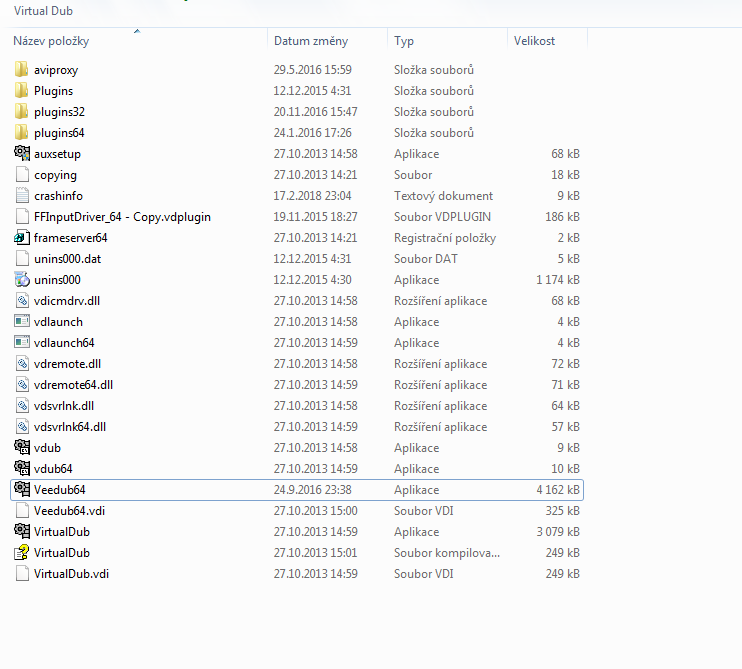Image resolution: width=742 pixels, height=669 pixels.
Task: Click the frameserver64 file name
Action: (71, 238)
